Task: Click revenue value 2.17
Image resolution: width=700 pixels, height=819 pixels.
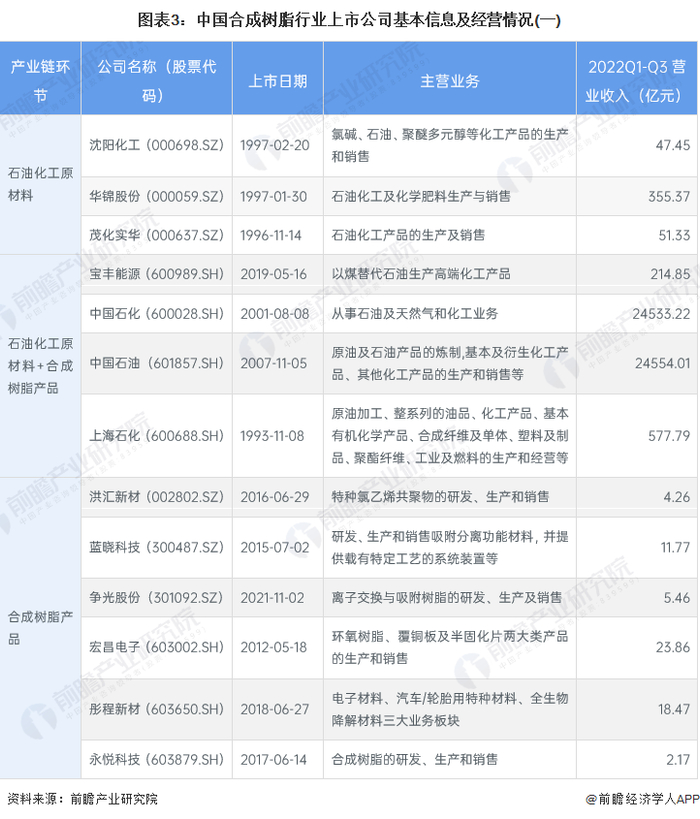Action: pyautogui.click(x=678, y=759)
